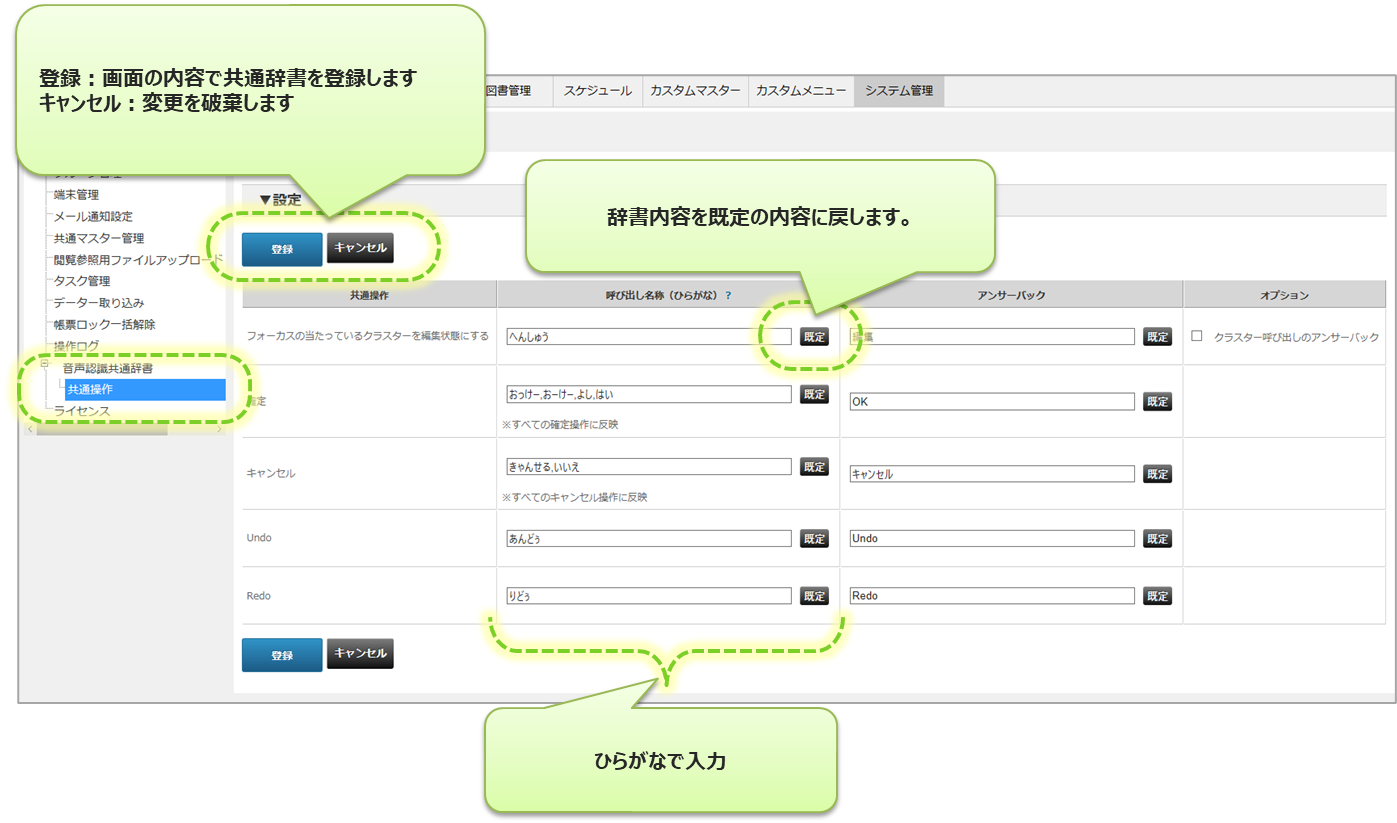Select メール通知設定 in the sidebar
This screenshot has height=823, width=1397.
[x=93, y=217]
